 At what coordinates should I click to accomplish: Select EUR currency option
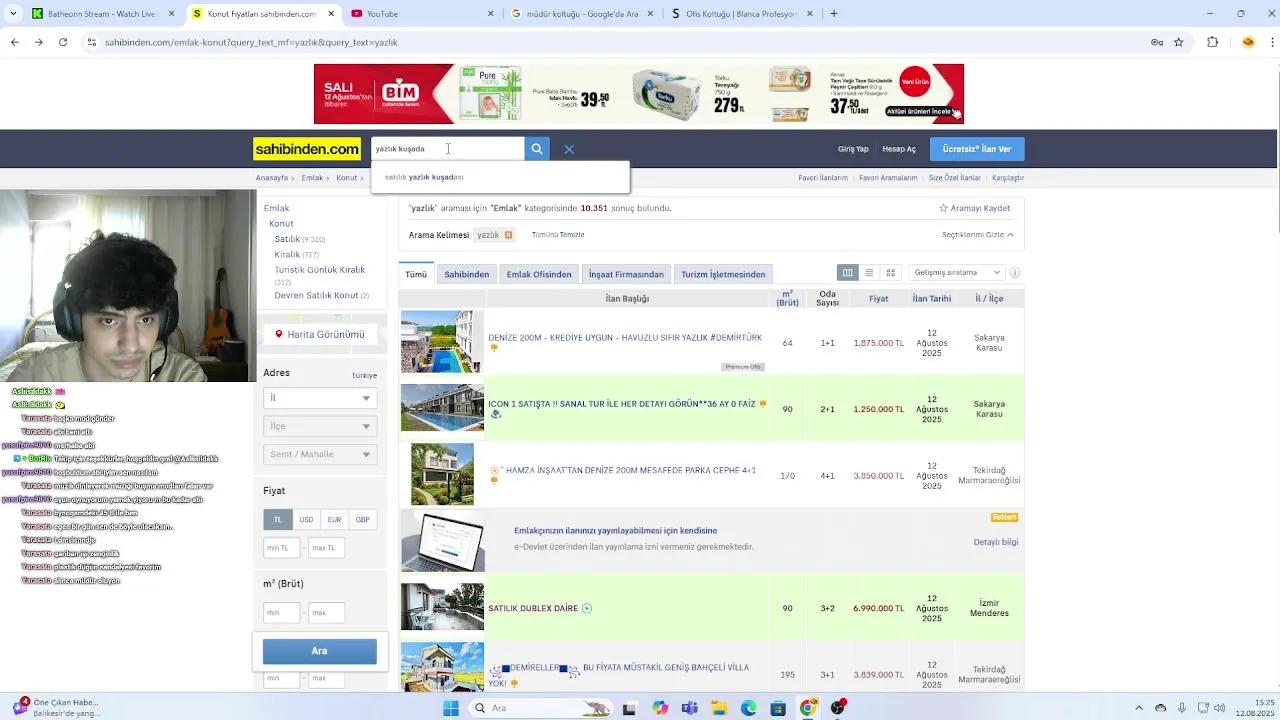point(334,519)
